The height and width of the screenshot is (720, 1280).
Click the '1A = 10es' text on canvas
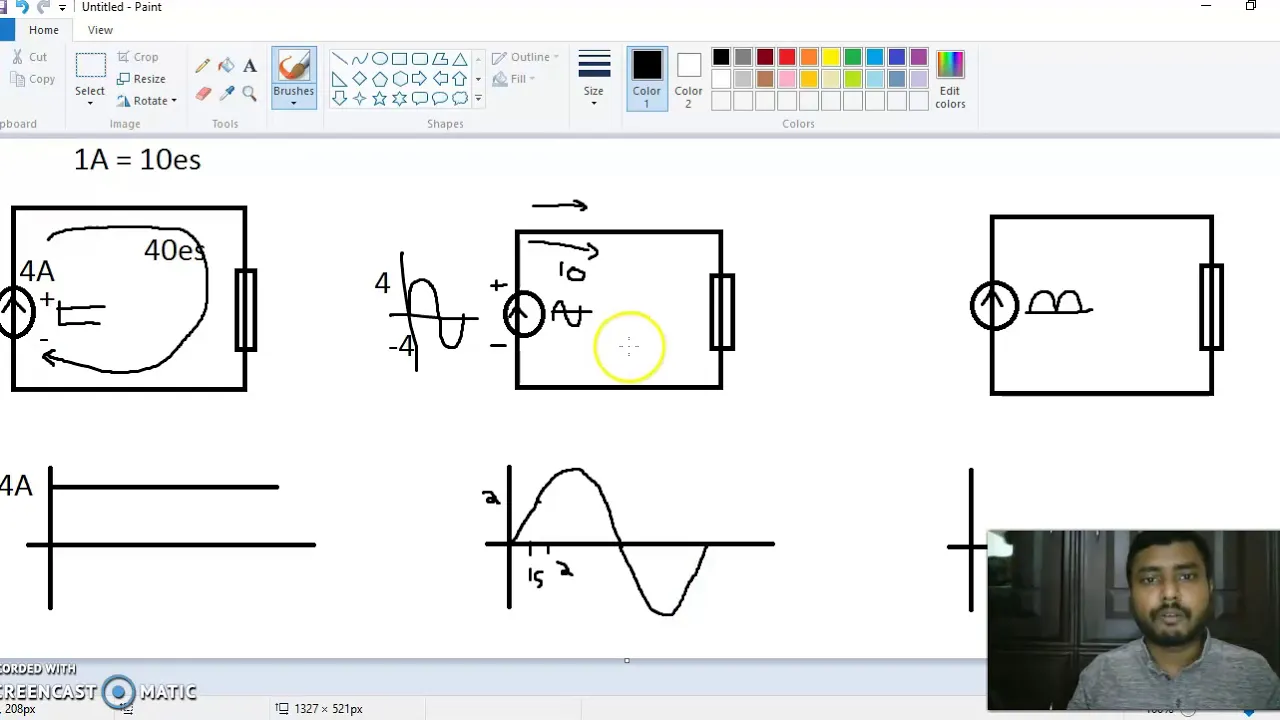(x=137, y=160)
